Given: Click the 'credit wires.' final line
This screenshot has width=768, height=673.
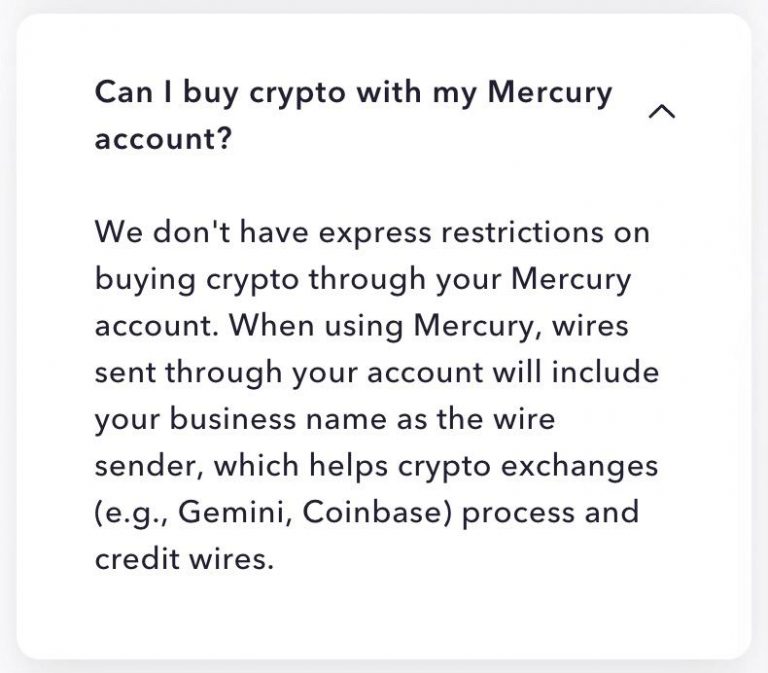Looking at the screenshot, I should (184, 559).
